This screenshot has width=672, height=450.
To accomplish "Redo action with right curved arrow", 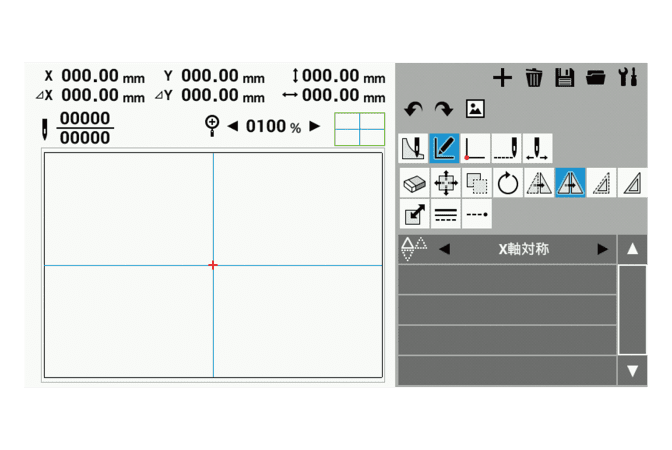I will tap(443, 109).
